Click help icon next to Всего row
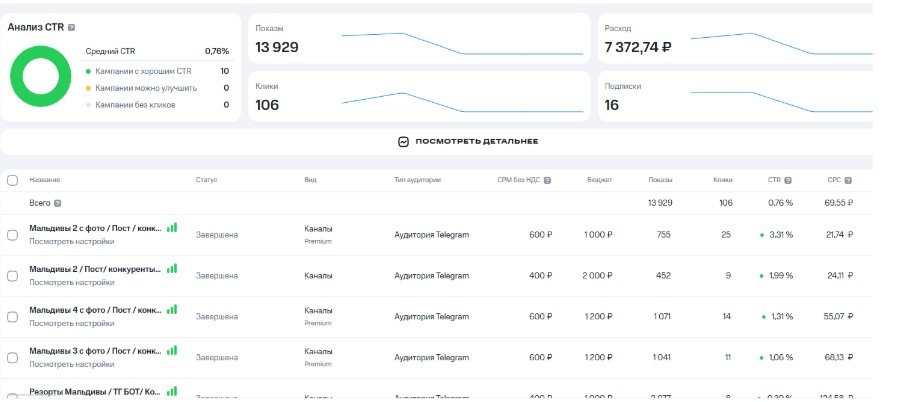900x402 pixels. pyautogui.click(x=57, y=203)
